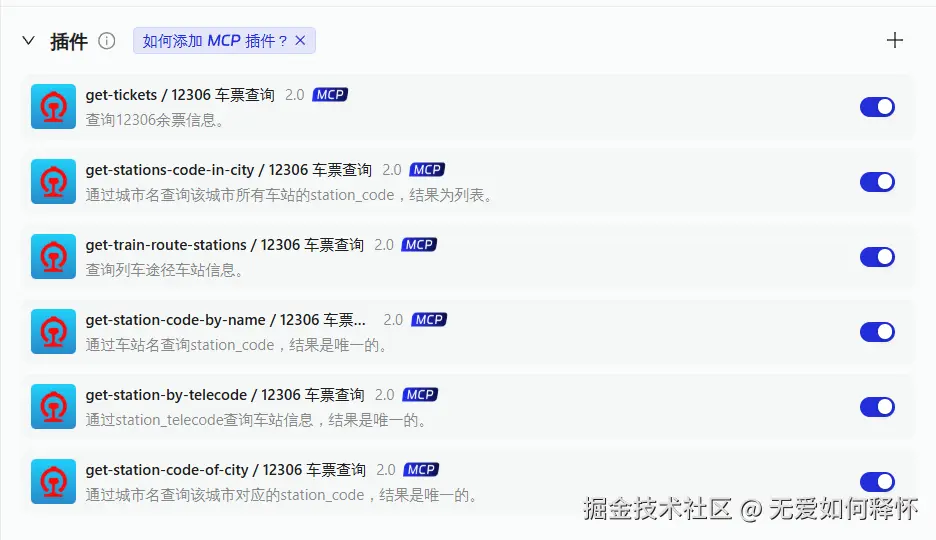Click the get-station-code-of-city railway icon

coord(53,482)
